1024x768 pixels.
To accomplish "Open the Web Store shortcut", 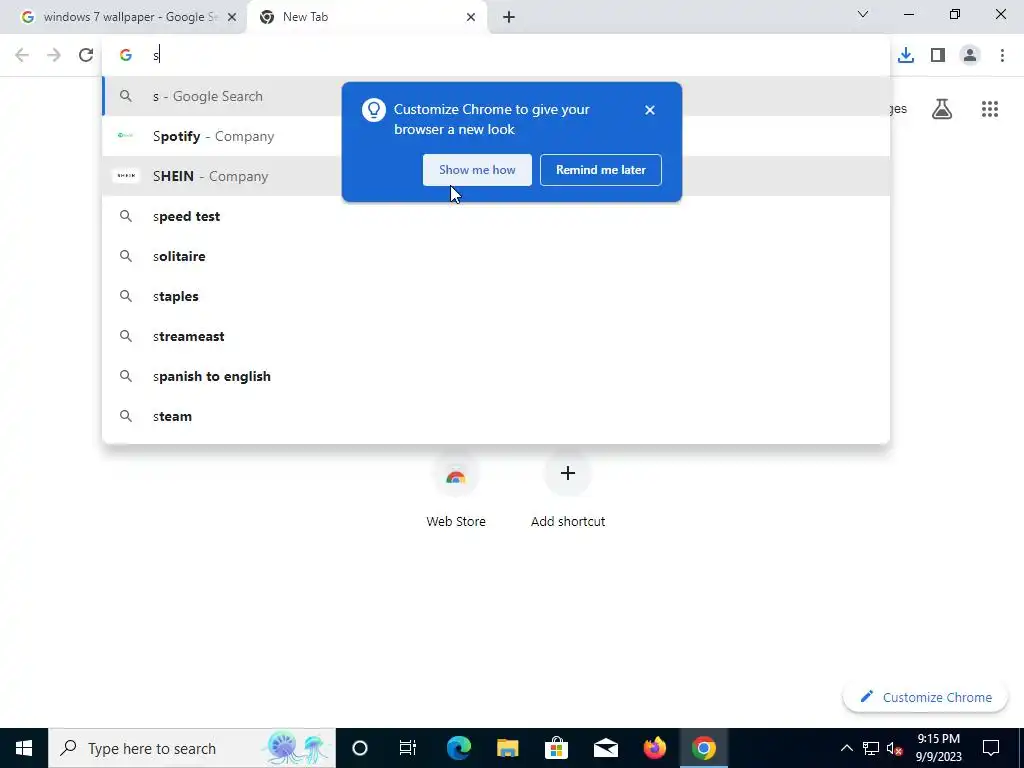I will 456,490.
